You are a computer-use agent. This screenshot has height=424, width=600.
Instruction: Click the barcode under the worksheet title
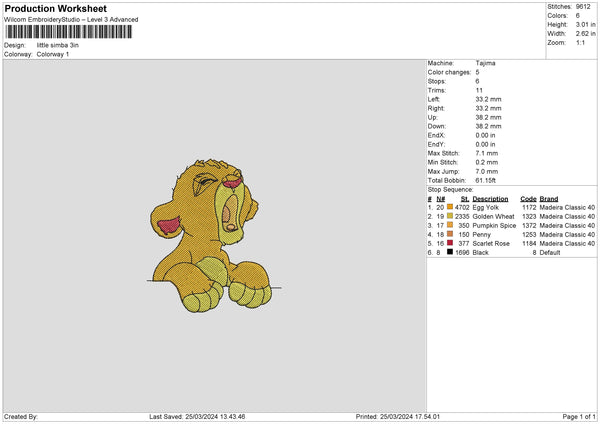(69, 32)
